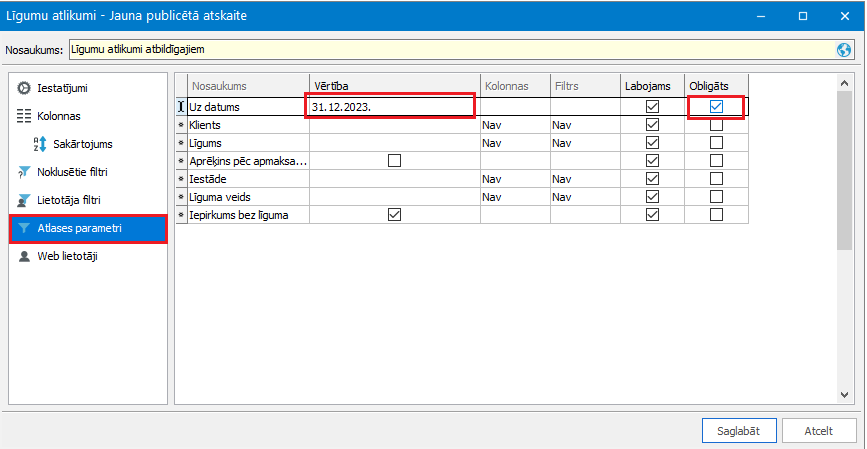Click the Vērtība column header
The height and width of the screenshot is (449, 867).
[x=394, y=86]
